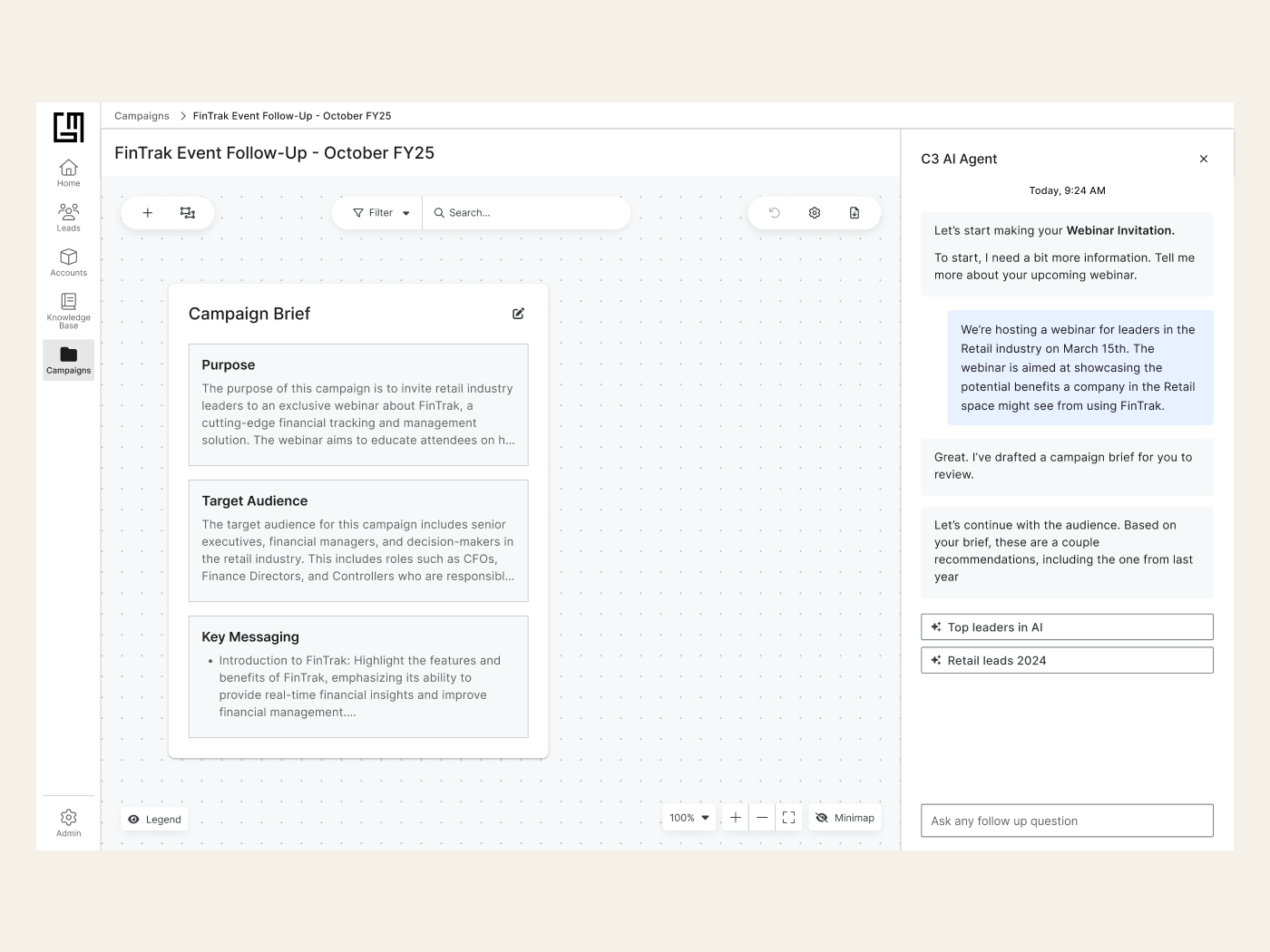Click the Campaigns breadcrumb link
The height and width of the screenshot is (952, 1270).
142,116
